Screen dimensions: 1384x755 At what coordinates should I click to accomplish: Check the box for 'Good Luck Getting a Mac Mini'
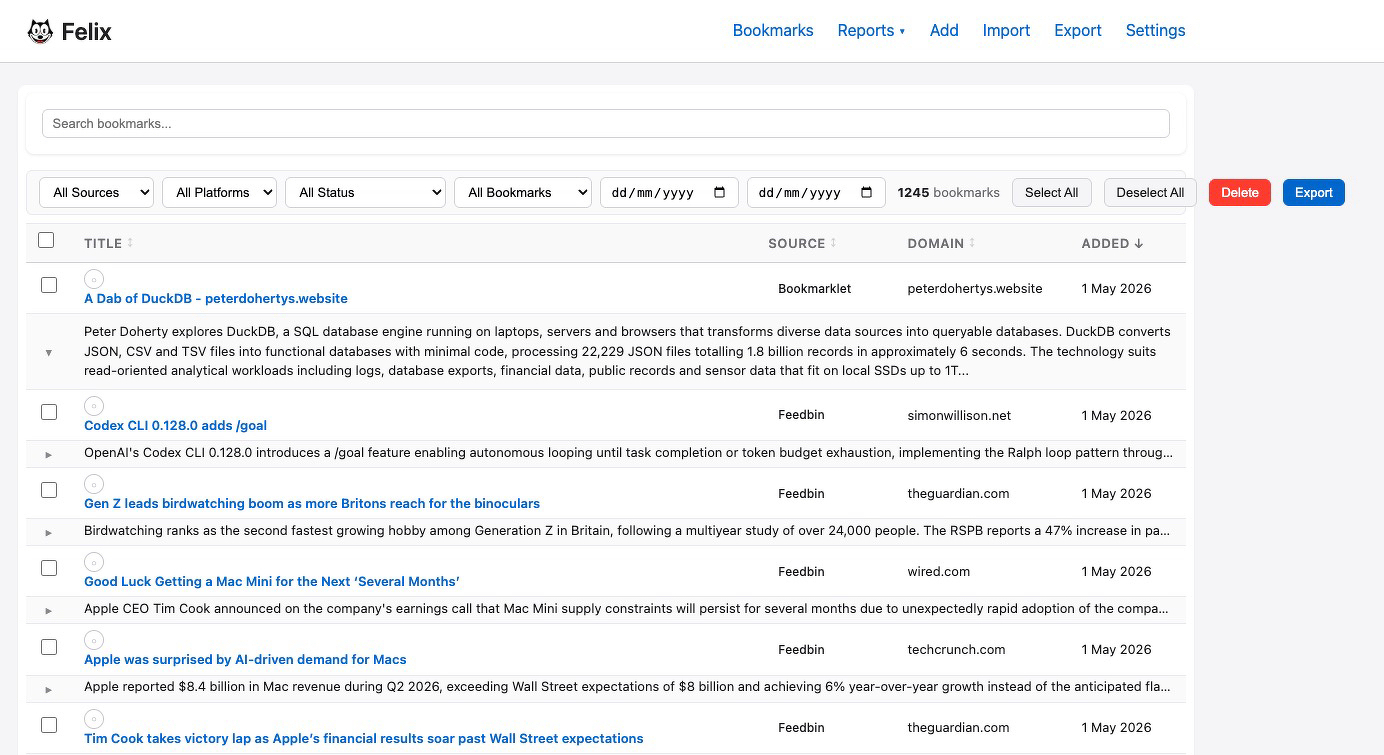(49, 568)
